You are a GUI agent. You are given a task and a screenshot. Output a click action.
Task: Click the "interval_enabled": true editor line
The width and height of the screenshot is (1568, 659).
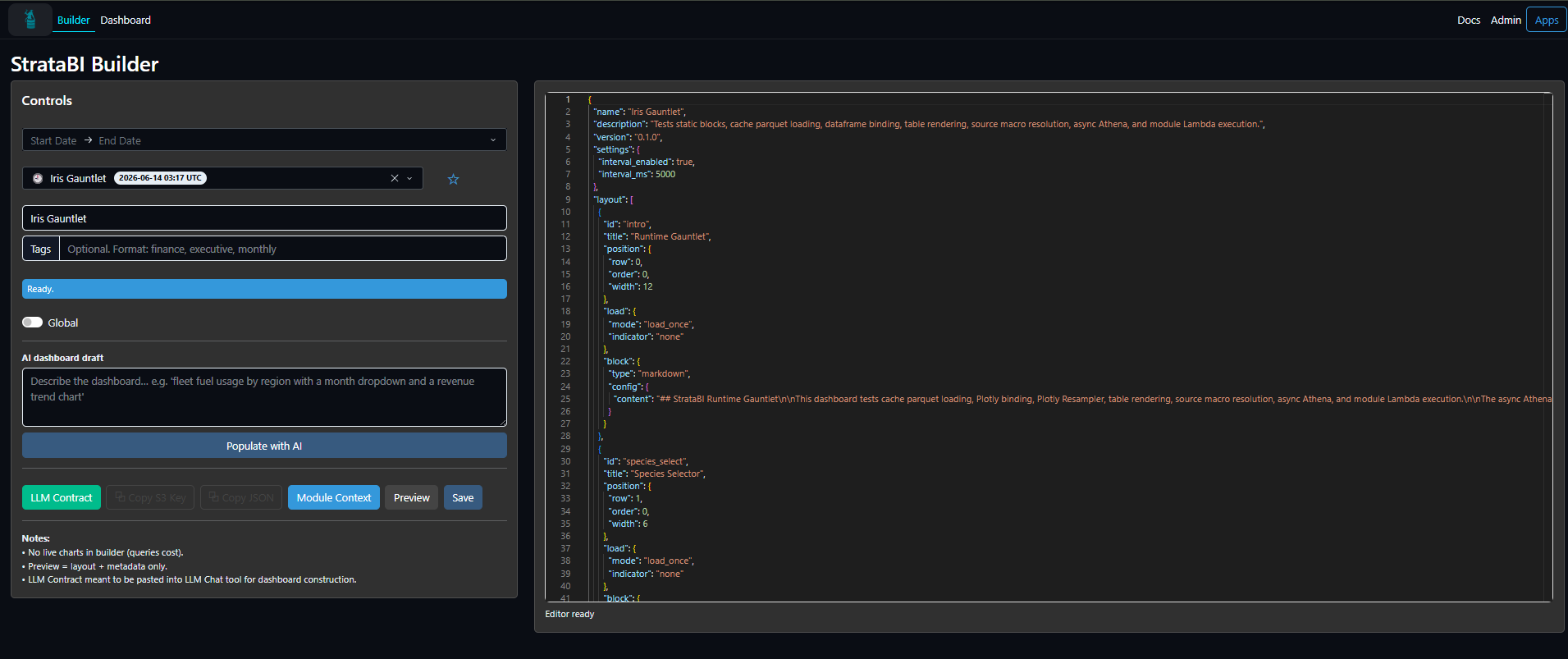(x=647, y=162)
